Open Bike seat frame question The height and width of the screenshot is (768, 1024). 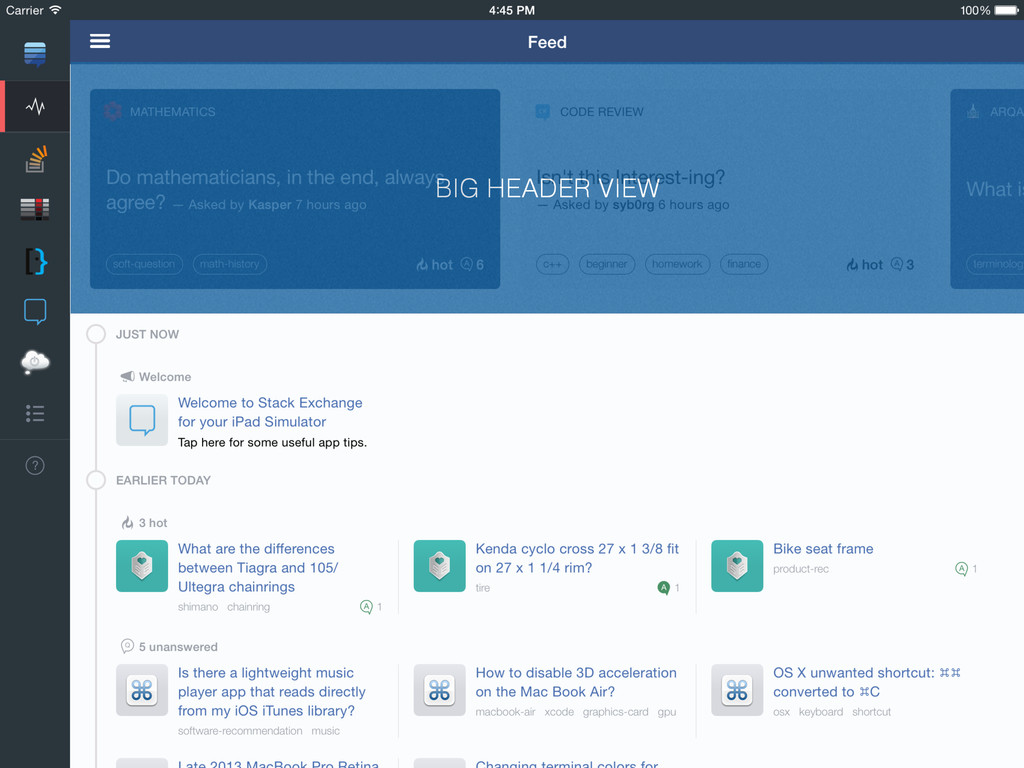click(823, 549)
